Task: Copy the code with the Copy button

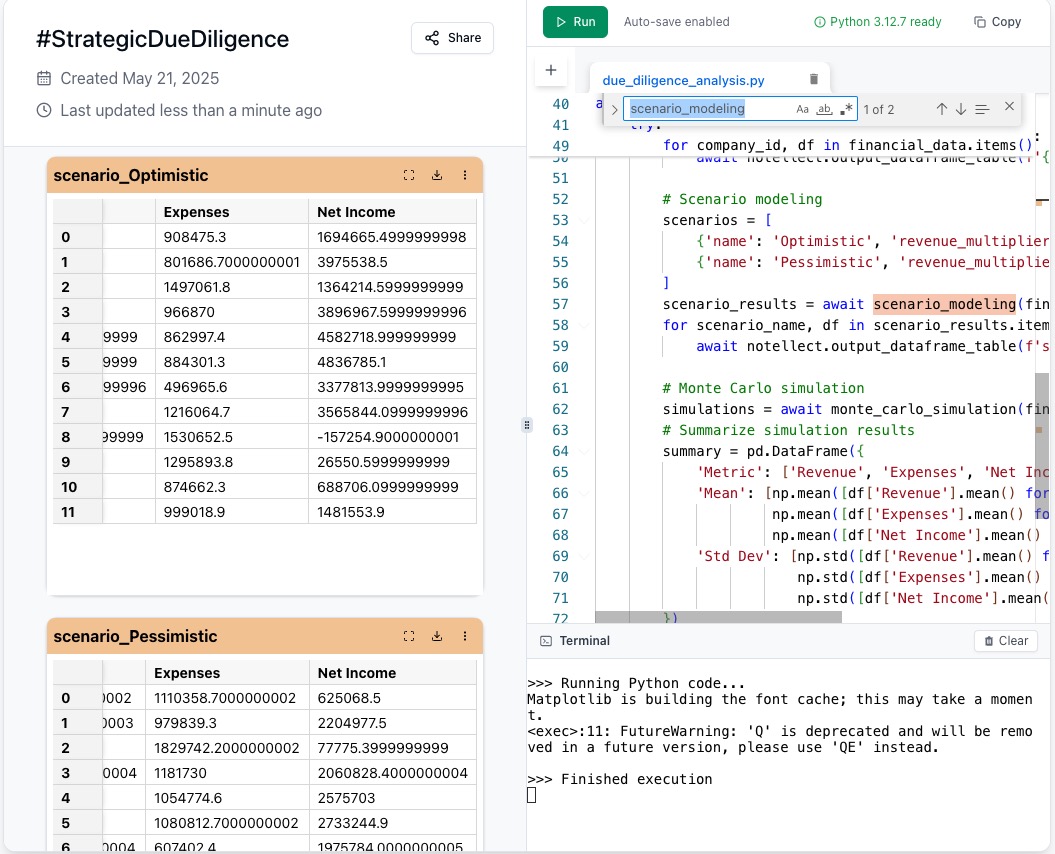Action: (x=997, y=22)
